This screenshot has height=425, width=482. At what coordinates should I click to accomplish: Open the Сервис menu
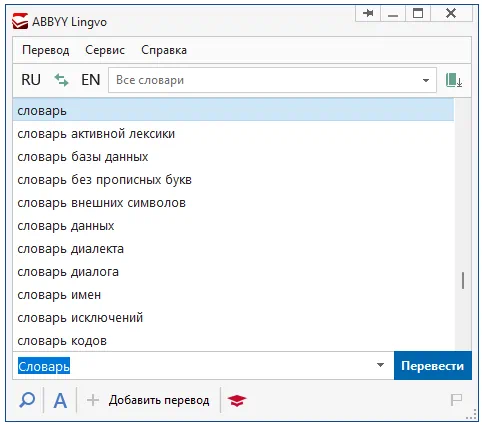pos(105,50)
